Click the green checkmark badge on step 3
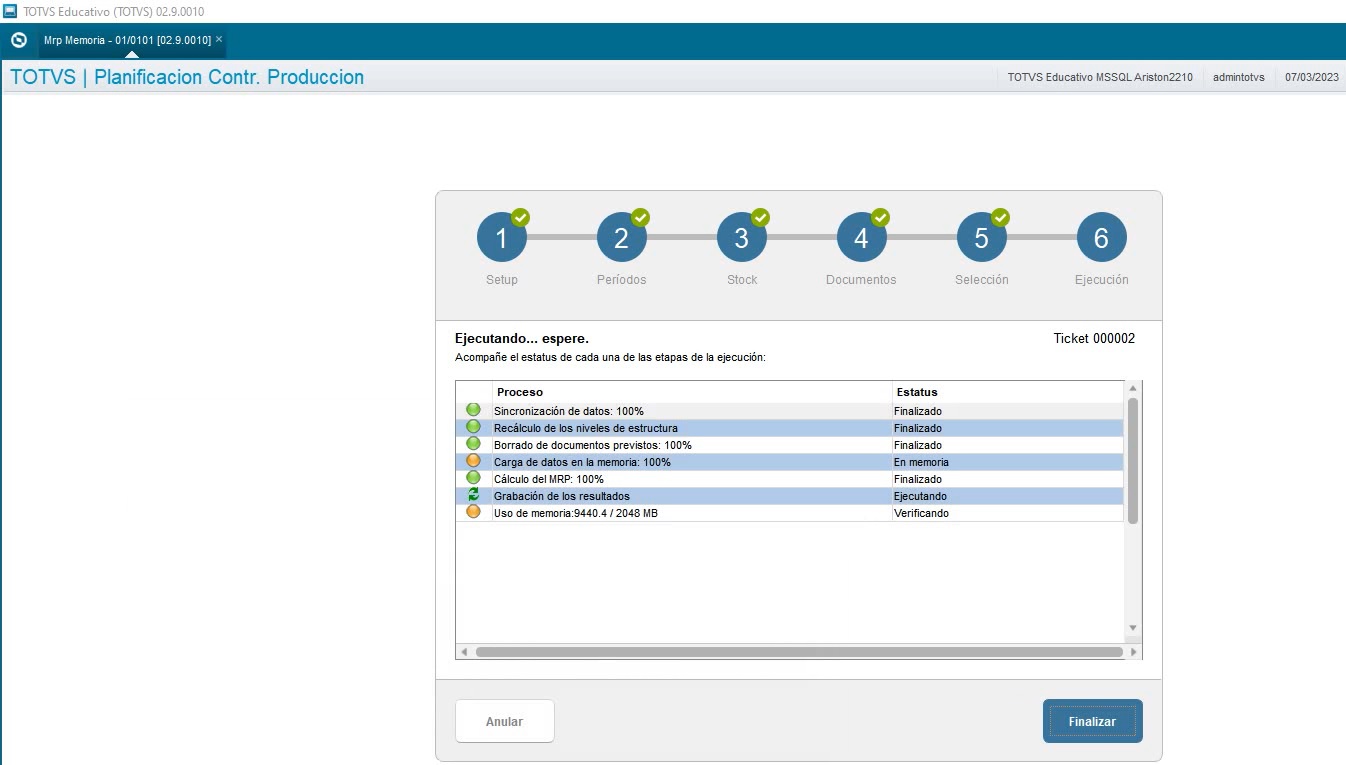The height and width of the screenshot is (765, 1346). point(761,217)
